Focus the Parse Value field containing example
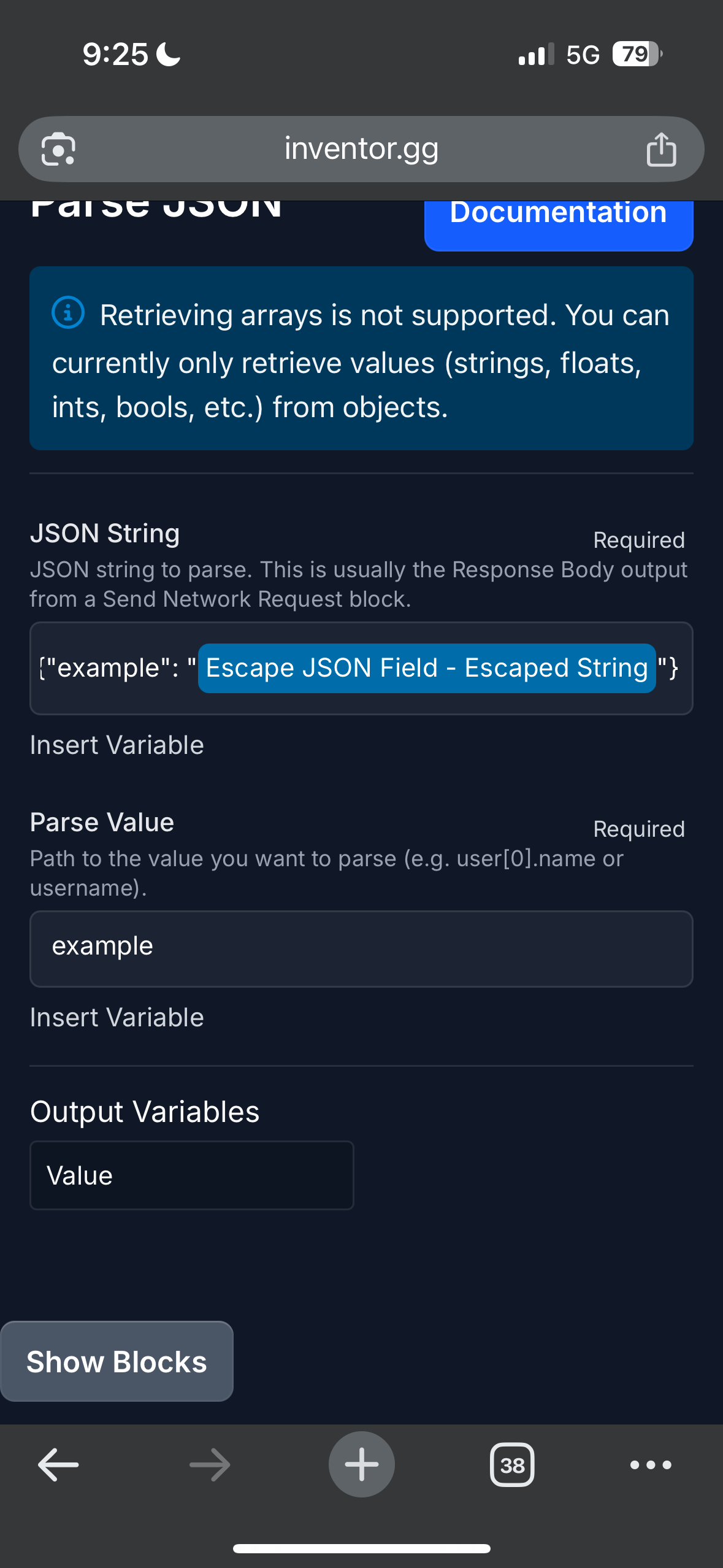This screenshot has height=1568, width=723. point(361,948)
